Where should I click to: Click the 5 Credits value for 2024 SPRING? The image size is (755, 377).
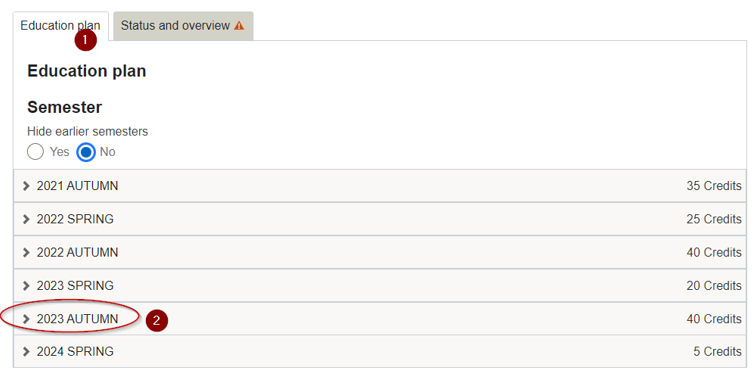point(717,351)
